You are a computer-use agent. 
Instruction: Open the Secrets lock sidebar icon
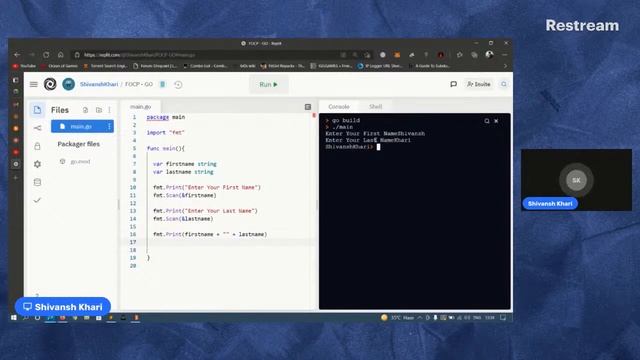pos(37,146)
